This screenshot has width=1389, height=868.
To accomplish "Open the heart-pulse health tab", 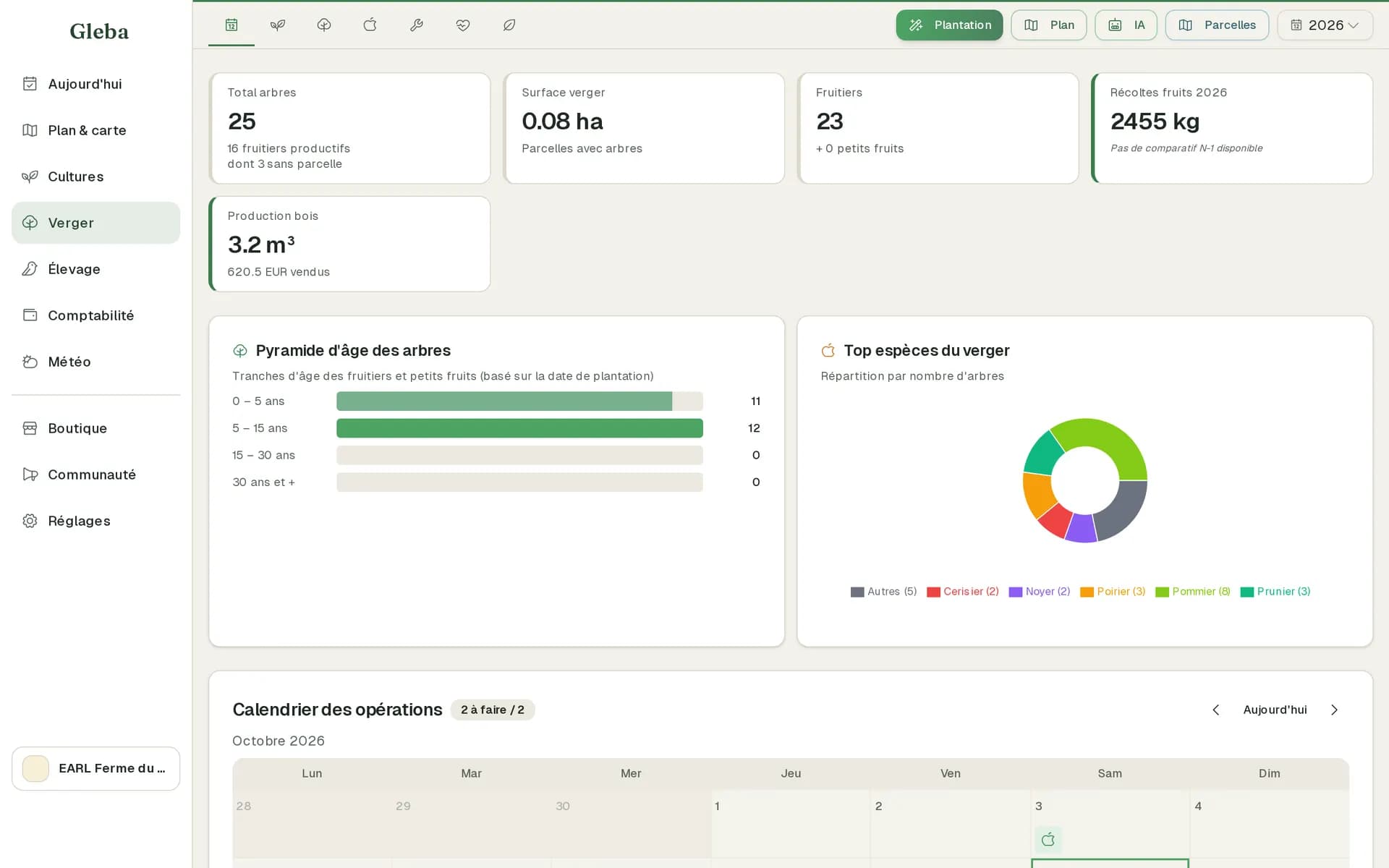I will (x=463, y=25).
